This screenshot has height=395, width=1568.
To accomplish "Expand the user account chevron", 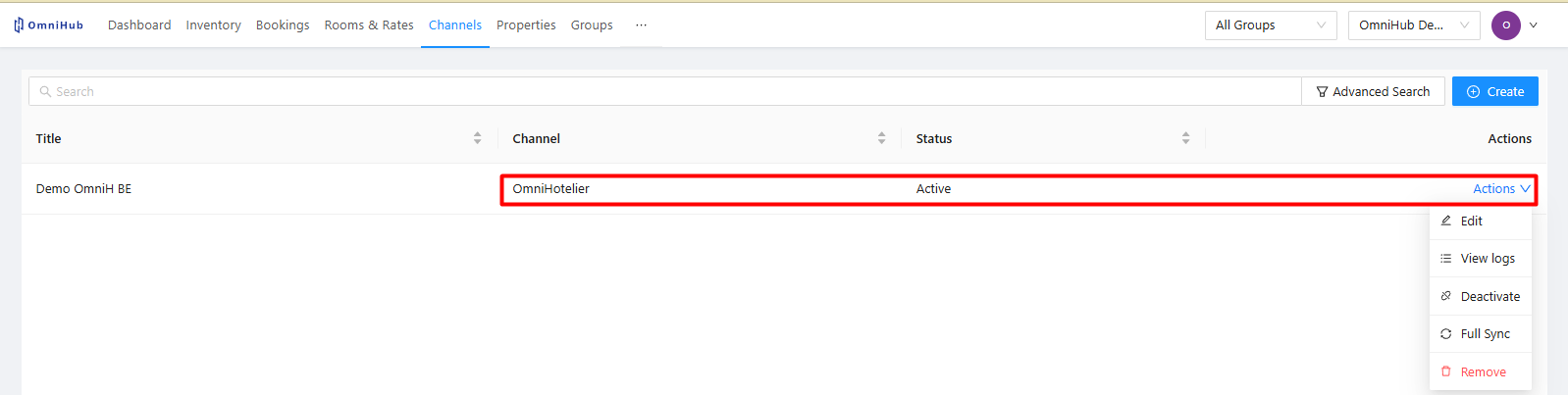I will click(1534, 25).
